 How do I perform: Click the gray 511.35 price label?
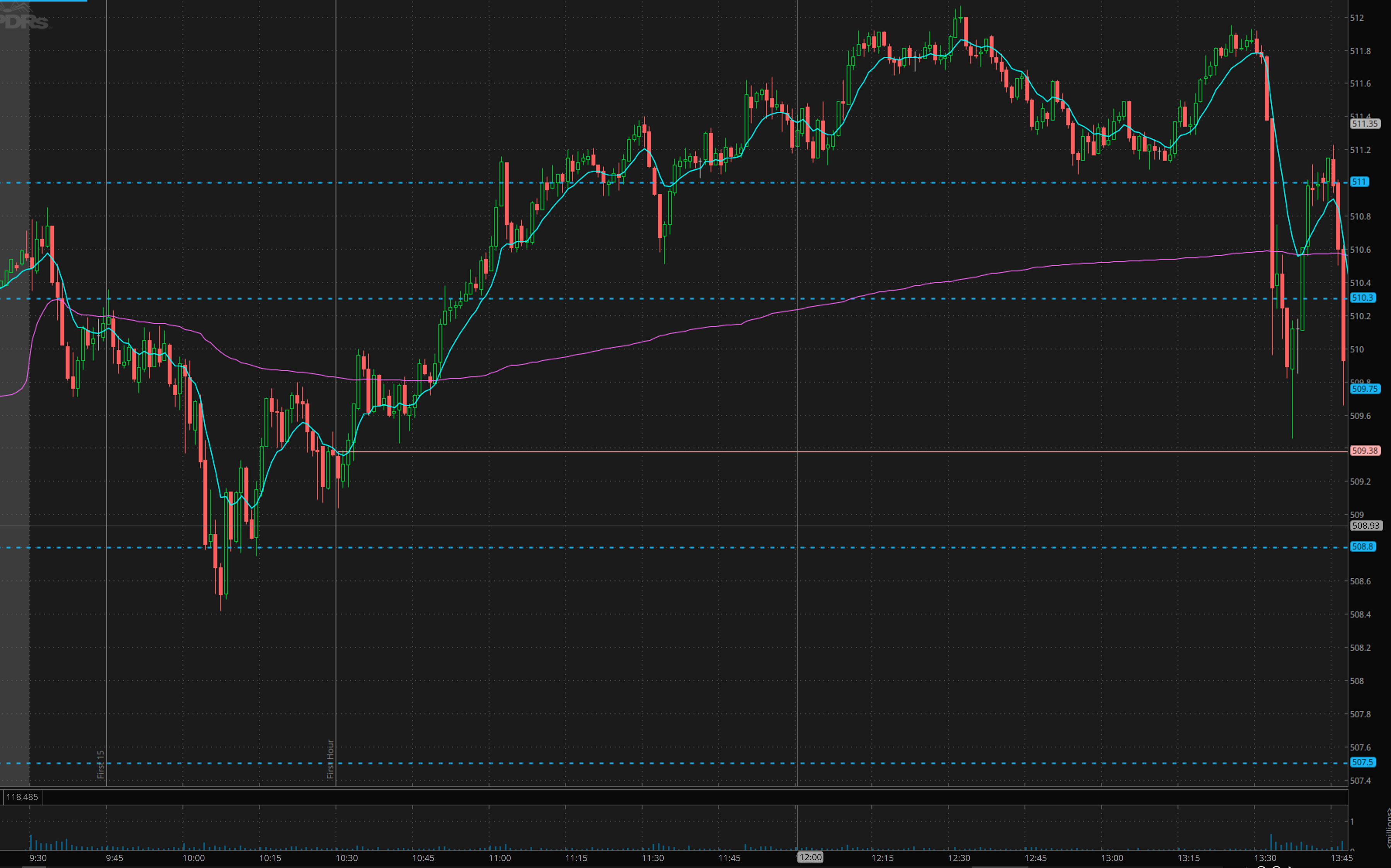click(x=1365, y=123)
